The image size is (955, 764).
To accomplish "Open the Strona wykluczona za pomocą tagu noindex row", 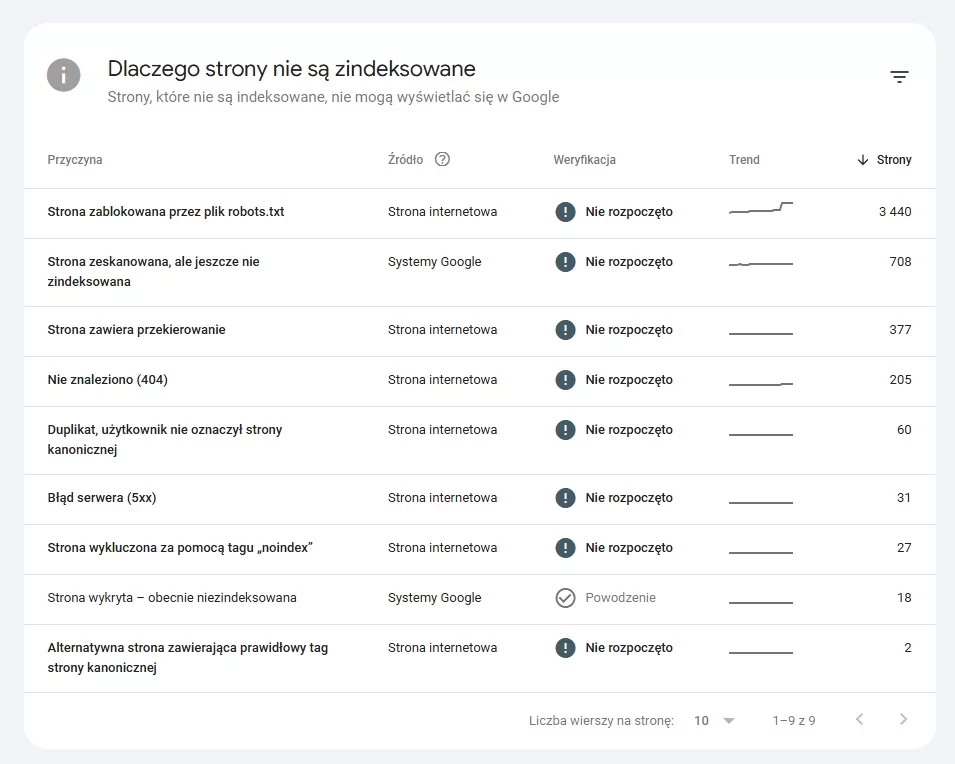I will pyautogui.click(x=480, y=550).
